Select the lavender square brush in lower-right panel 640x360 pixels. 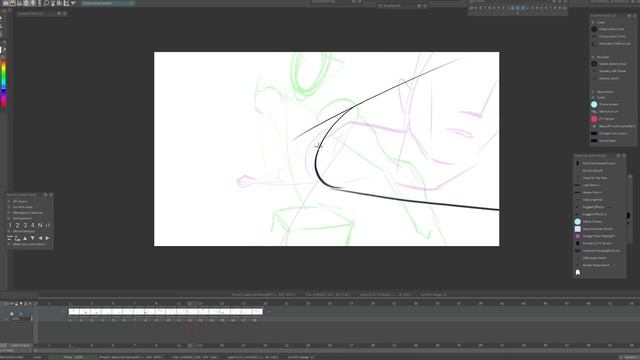pyautogui.click(x=578, y=229)
